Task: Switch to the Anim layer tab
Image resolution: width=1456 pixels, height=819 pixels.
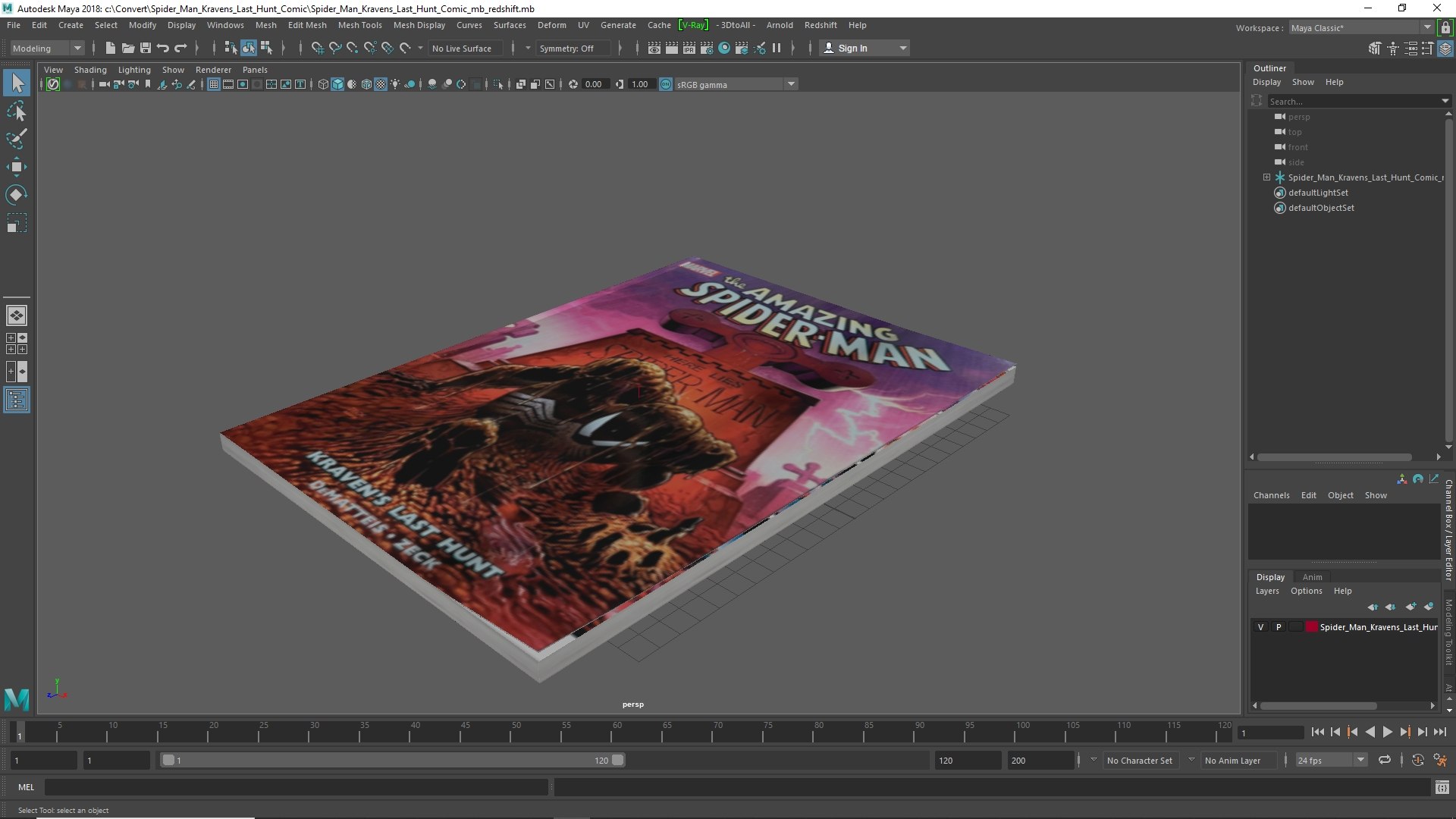Action: pyautogui.click(x=1312, y=577)
